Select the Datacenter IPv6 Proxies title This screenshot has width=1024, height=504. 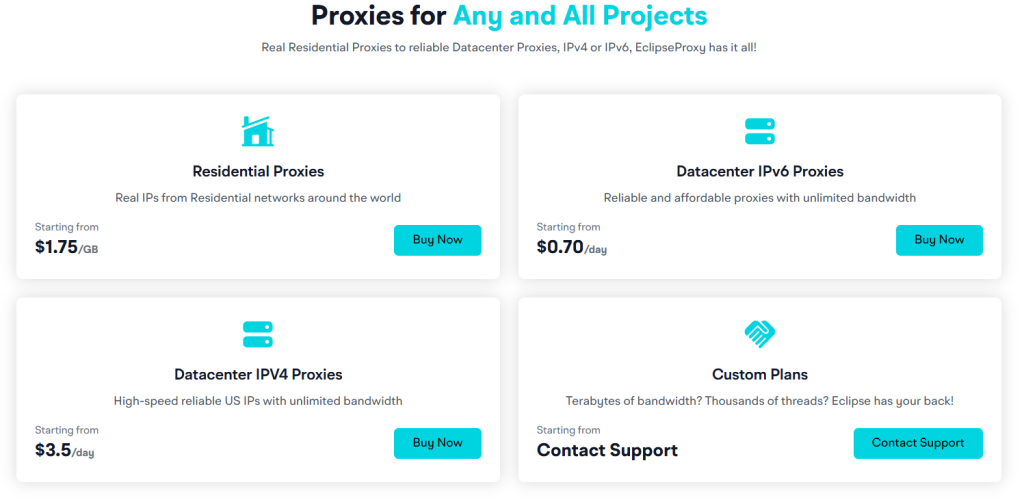click(760, 171)
